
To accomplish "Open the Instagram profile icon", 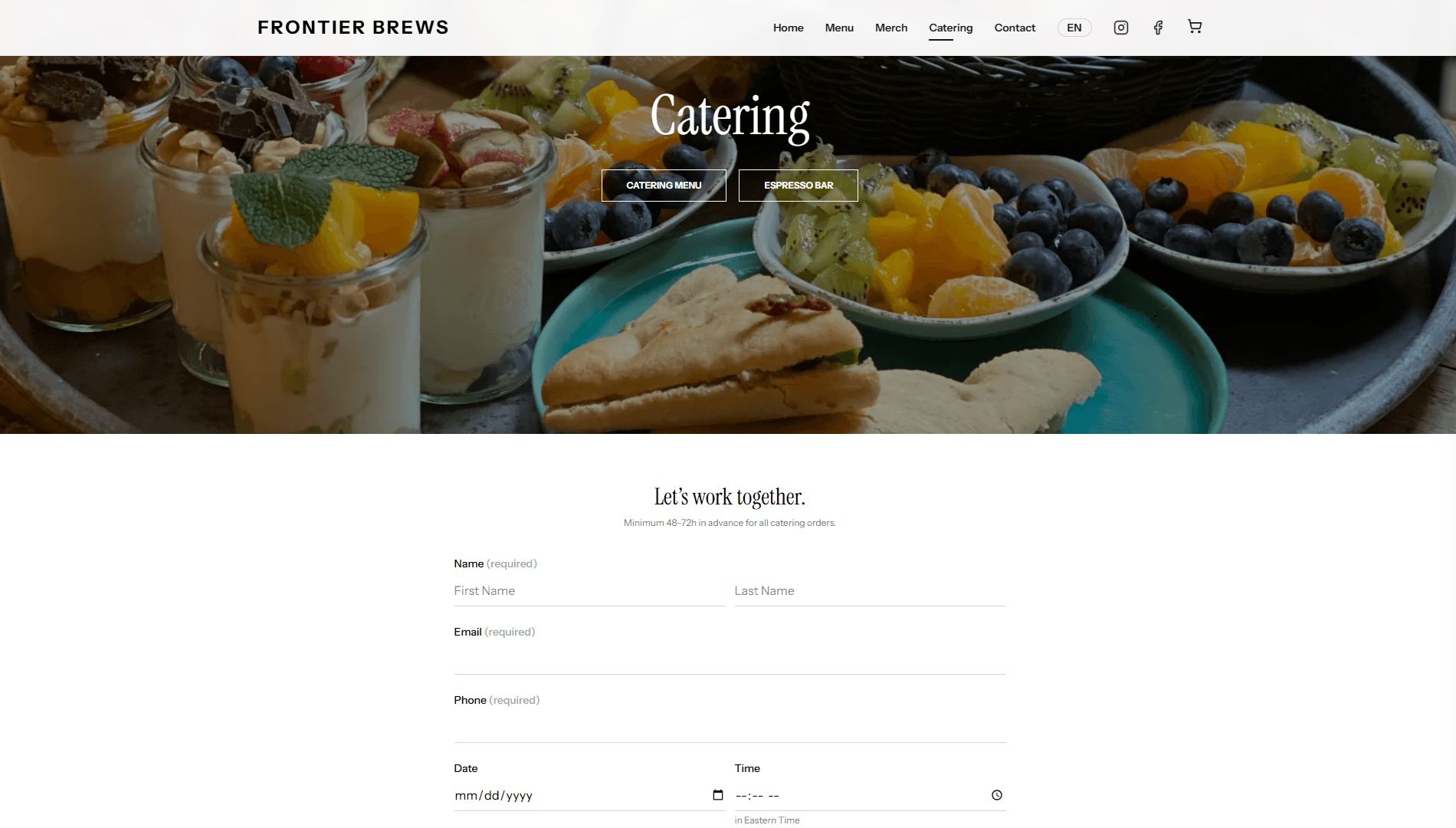I will [1120, 28].
